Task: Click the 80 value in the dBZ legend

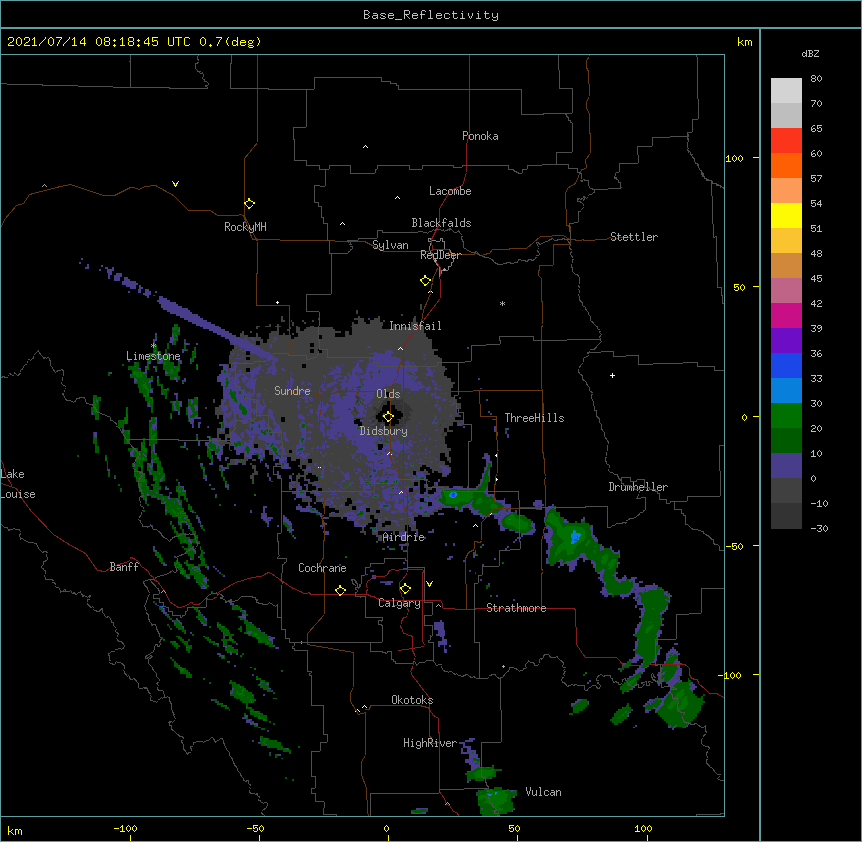Action: click(x=816, y=78)
